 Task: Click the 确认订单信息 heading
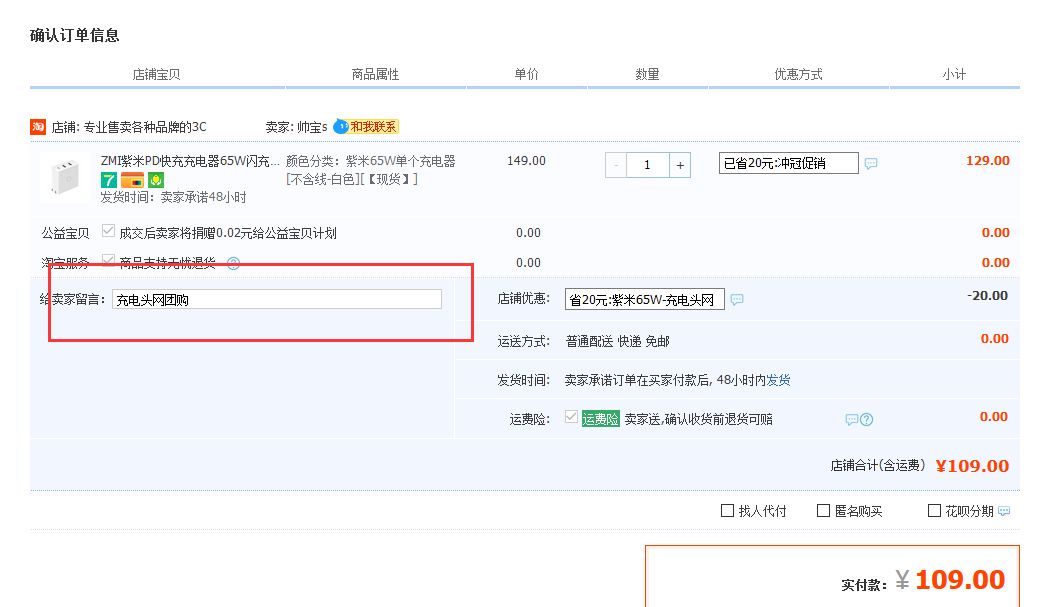pyautogui.click(x=75, y=36)
